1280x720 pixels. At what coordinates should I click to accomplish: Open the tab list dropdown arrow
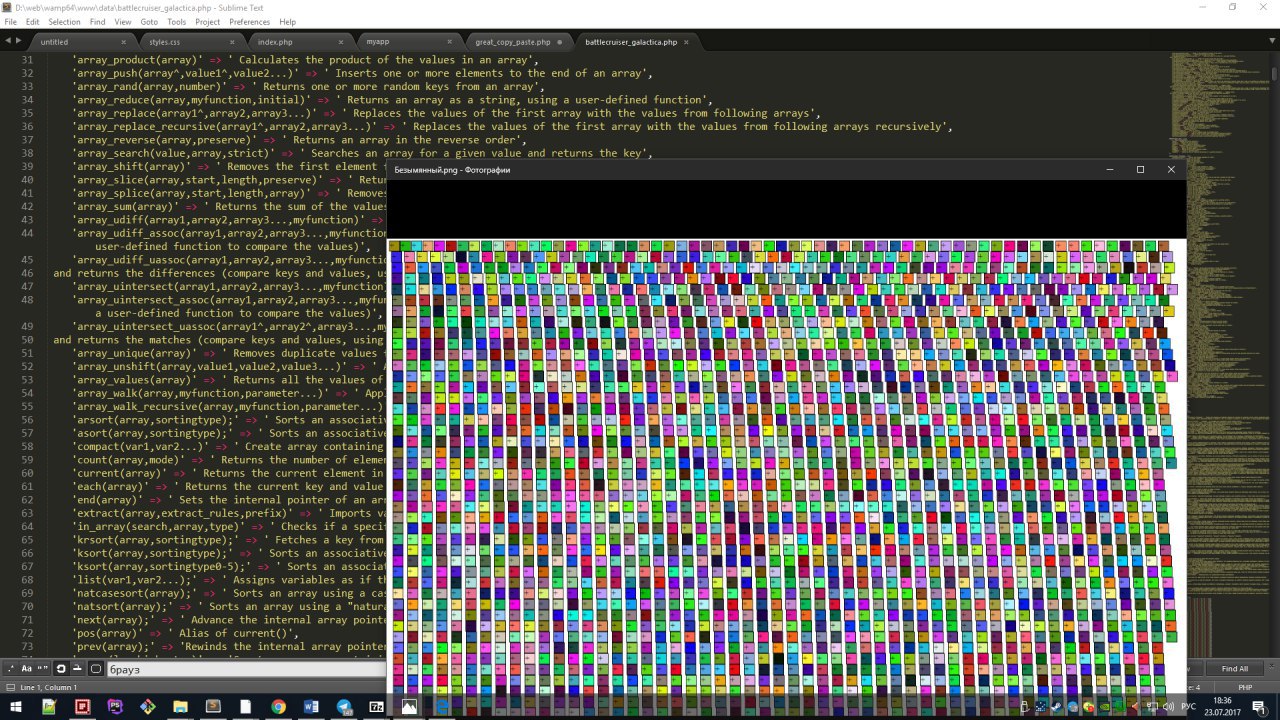[x=1274, y=41]
